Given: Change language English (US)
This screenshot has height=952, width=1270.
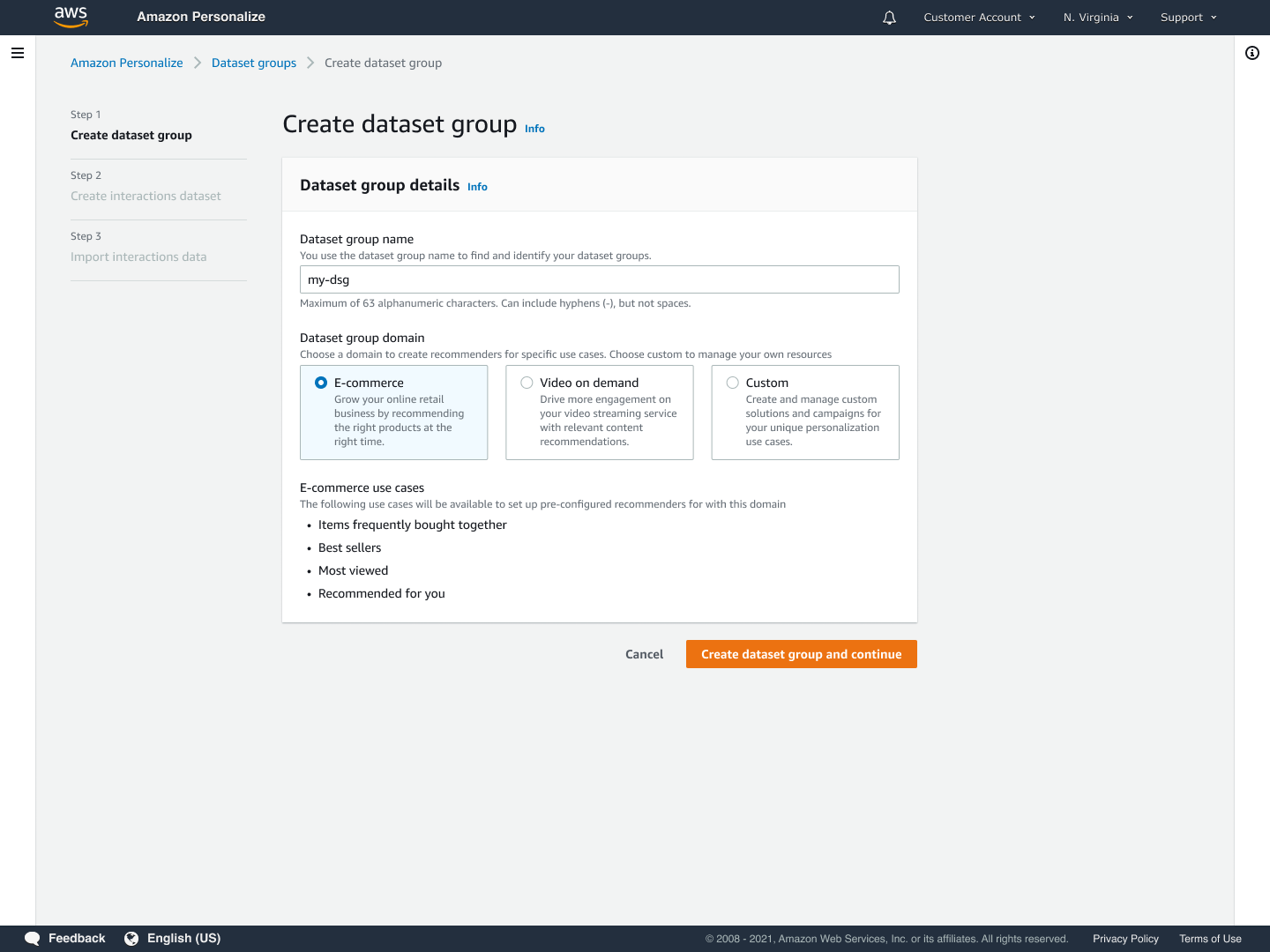Looking at the screenshot, I should [x=183, y=939].
